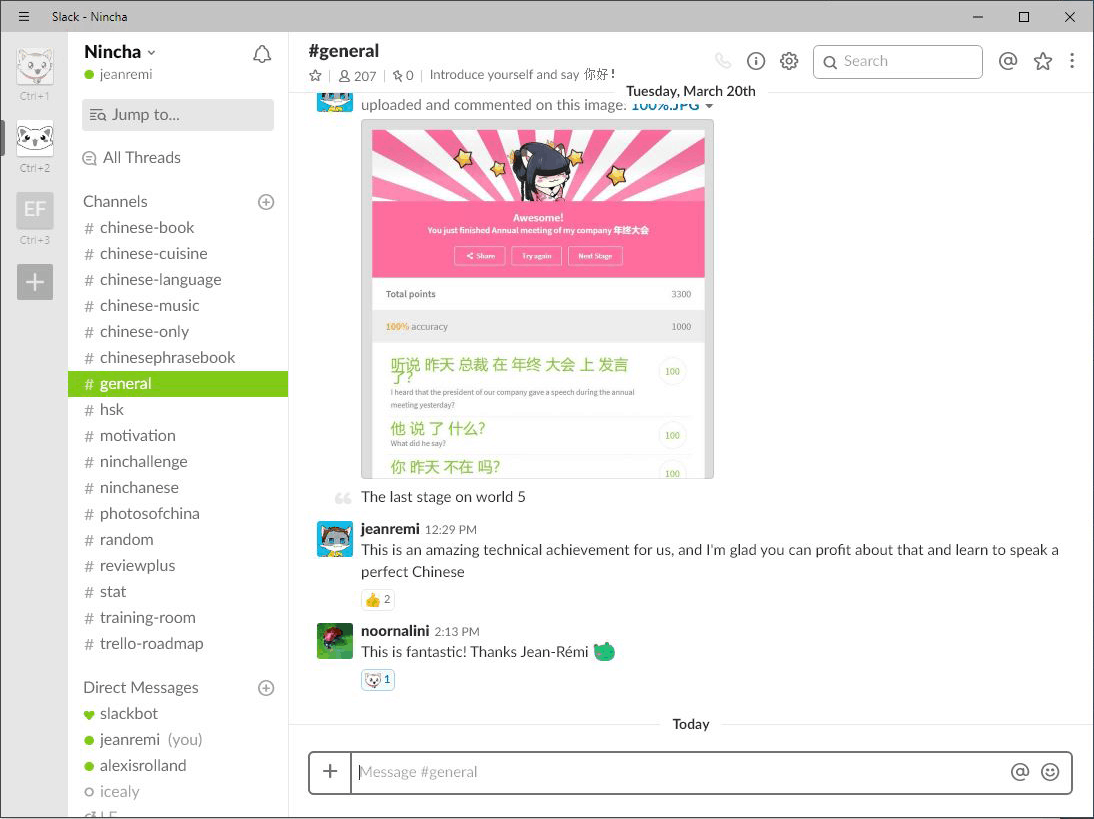Screen dimensions: 1094x819
Task: Star the #general channel
Action: (315, 75)
